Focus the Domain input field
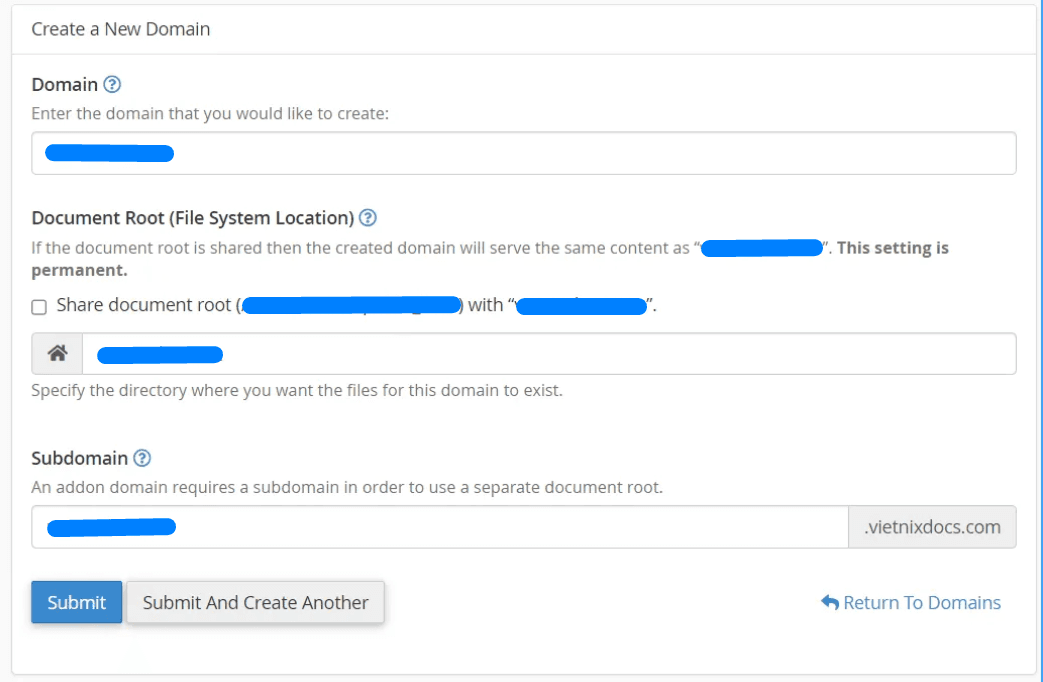Screen dimensions: 1043x682 click(x=520, y=152)
